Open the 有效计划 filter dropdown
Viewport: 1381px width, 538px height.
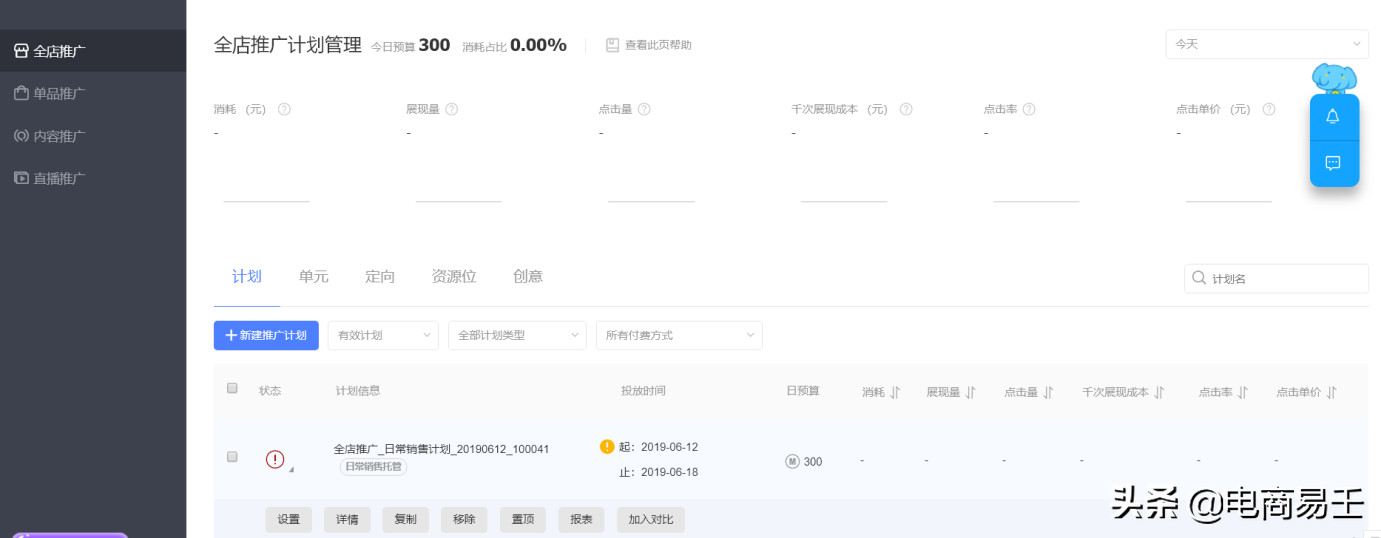[383, 335]
